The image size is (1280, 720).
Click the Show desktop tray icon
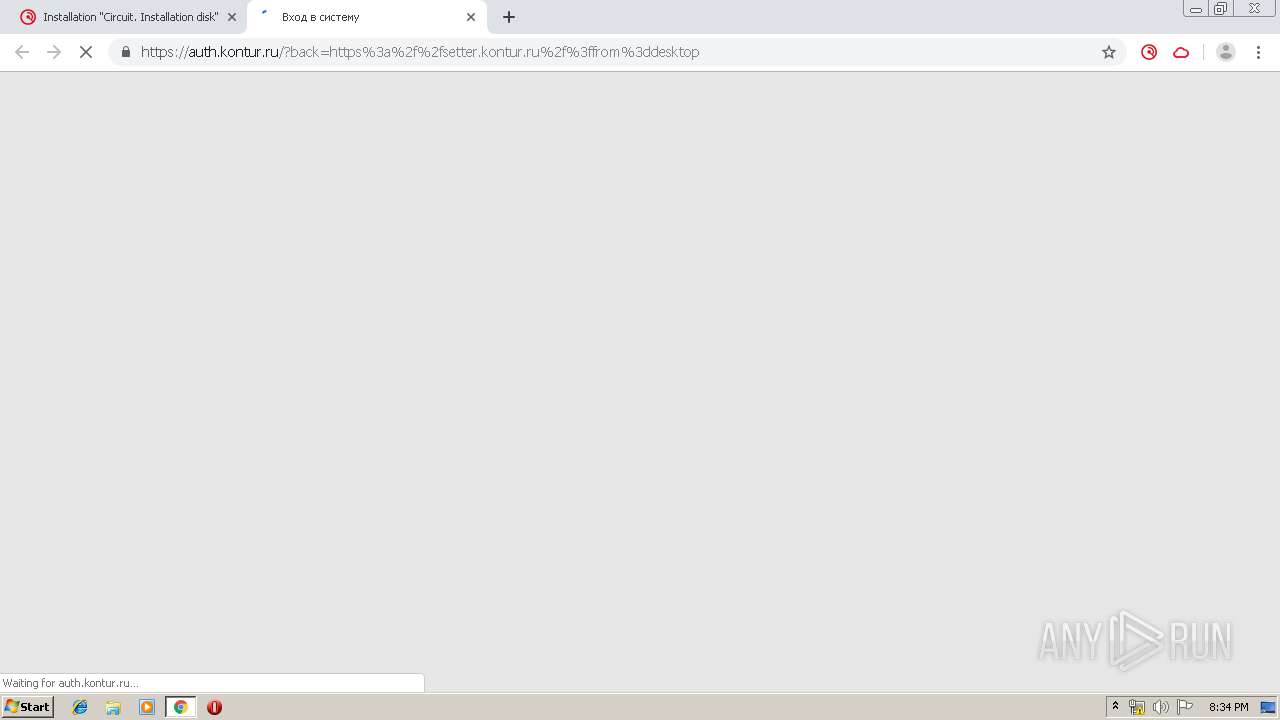point(1268,707)
